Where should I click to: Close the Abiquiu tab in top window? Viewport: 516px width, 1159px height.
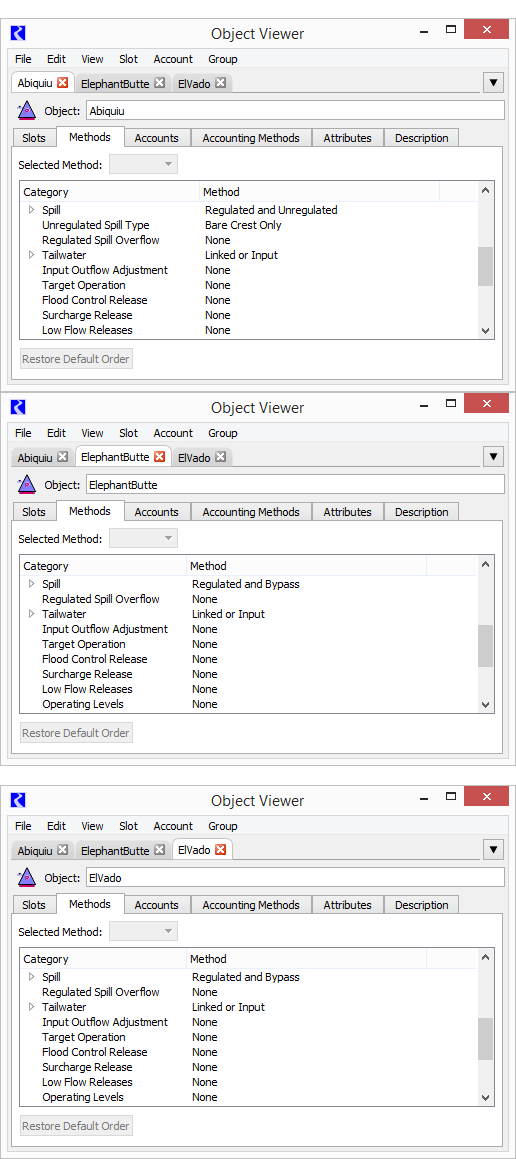click(62, 83)
